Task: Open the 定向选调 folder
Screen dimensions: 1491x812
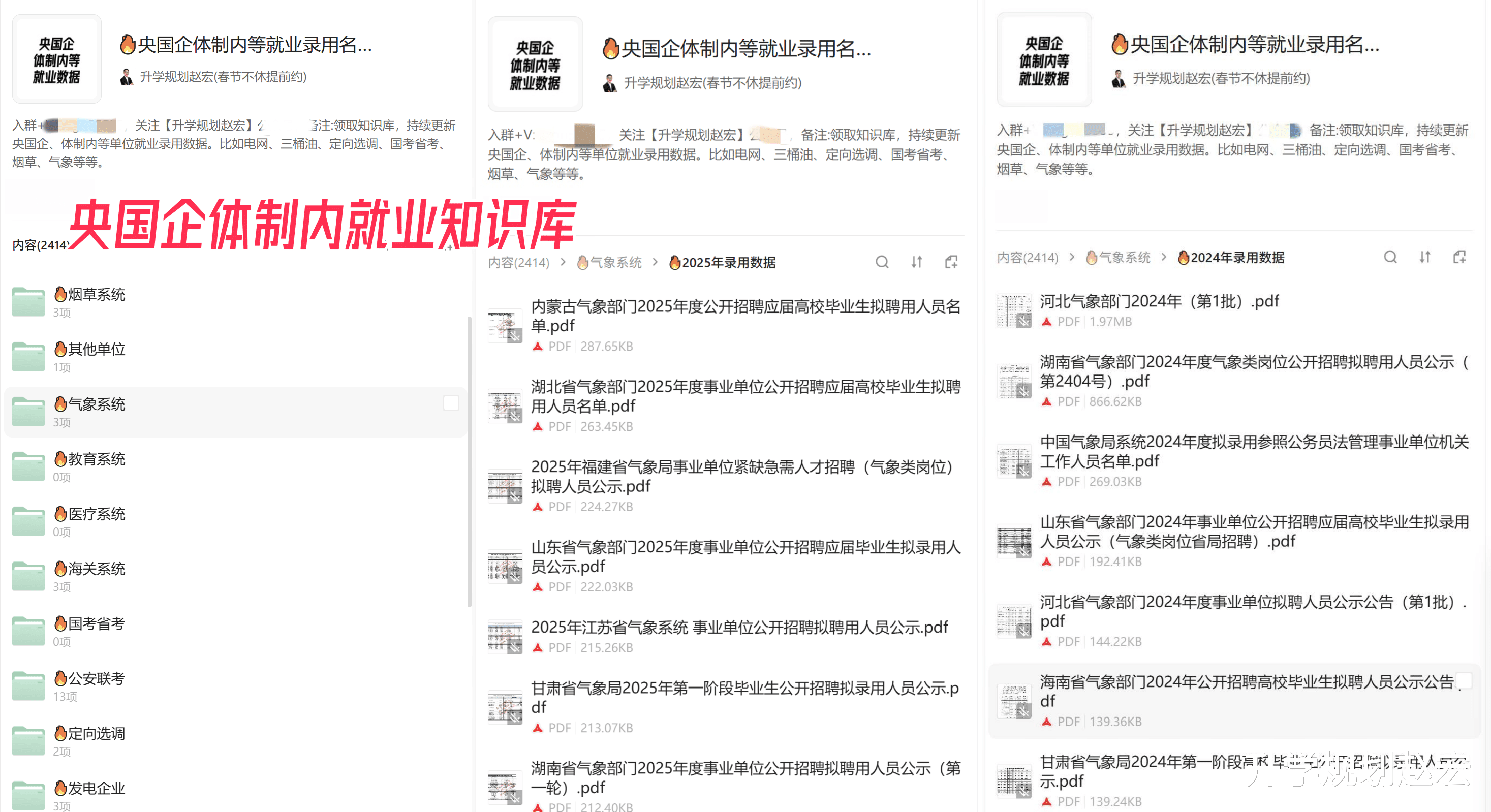Action: click(x=96, y=733)
